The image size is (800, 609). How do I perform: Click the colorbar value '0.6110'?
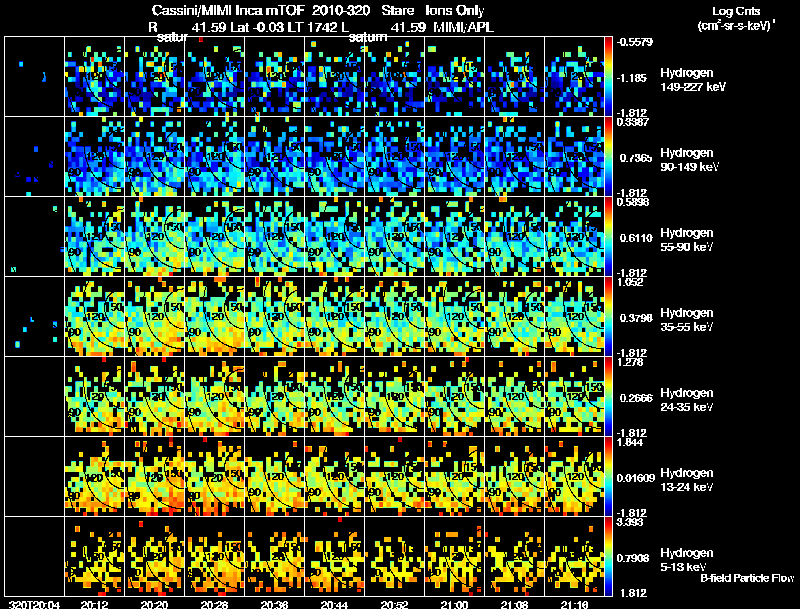636,238
